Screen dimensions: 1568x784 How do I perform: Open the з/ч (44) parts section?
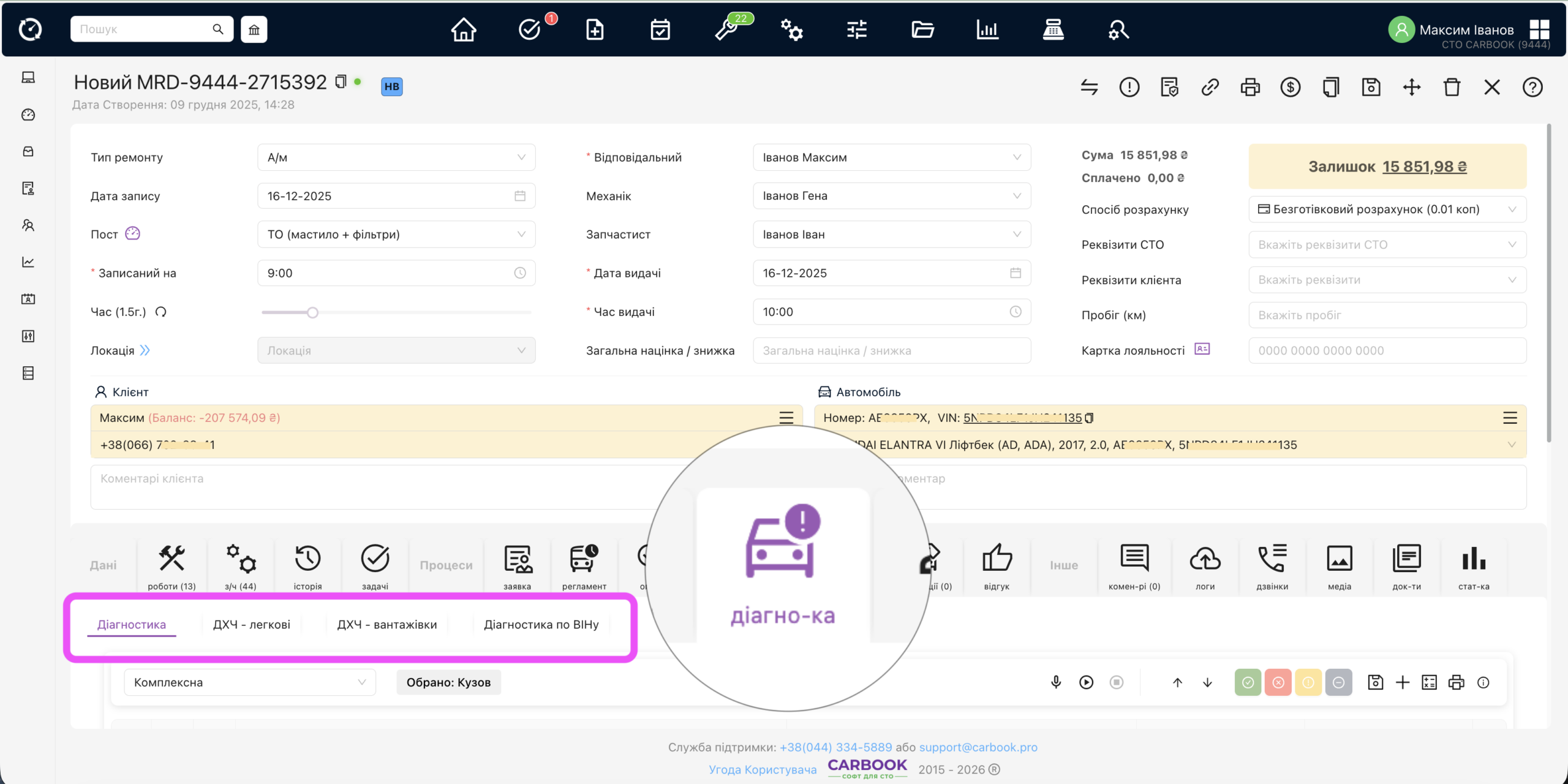click(x=240, y=566)
